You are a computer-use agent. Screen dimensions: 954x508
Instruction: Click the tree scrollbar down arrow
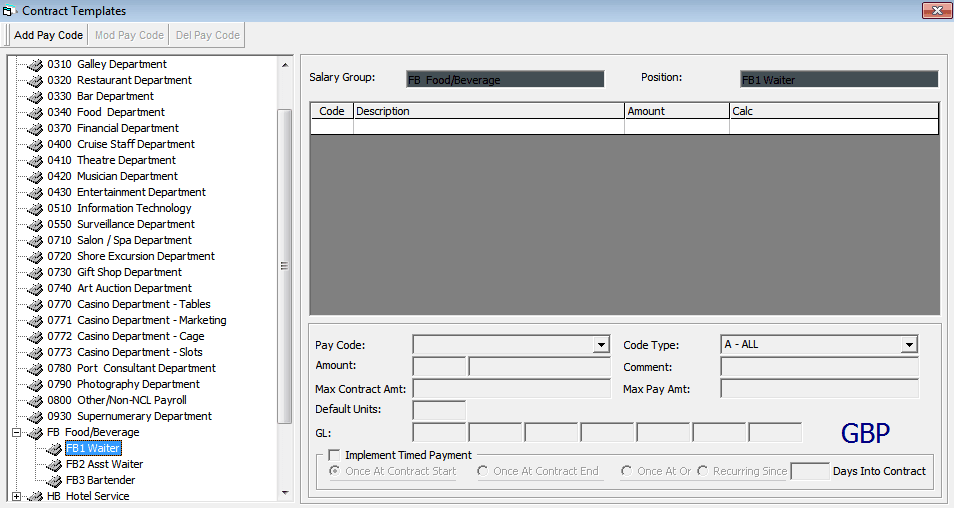pos(285,493)
